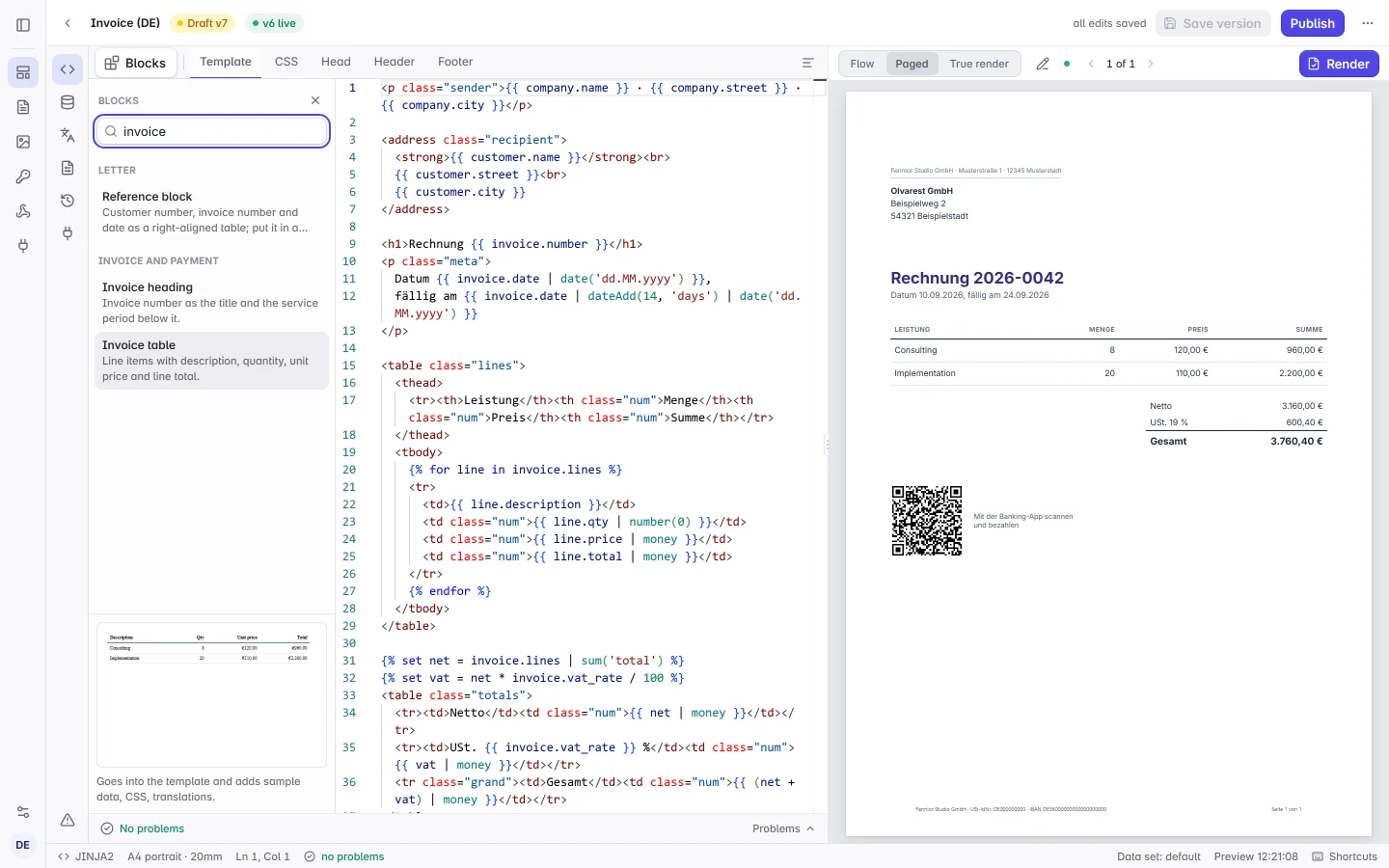This screenshot has width=1389, height=868.
Task: Select the Invoice table block
Action: (x=212, y=361)
